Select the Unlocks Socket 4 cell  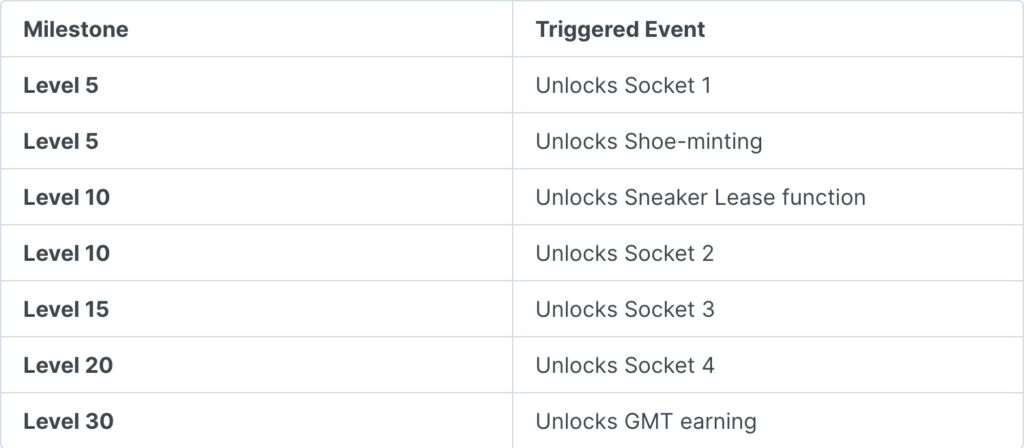(768, 365)
